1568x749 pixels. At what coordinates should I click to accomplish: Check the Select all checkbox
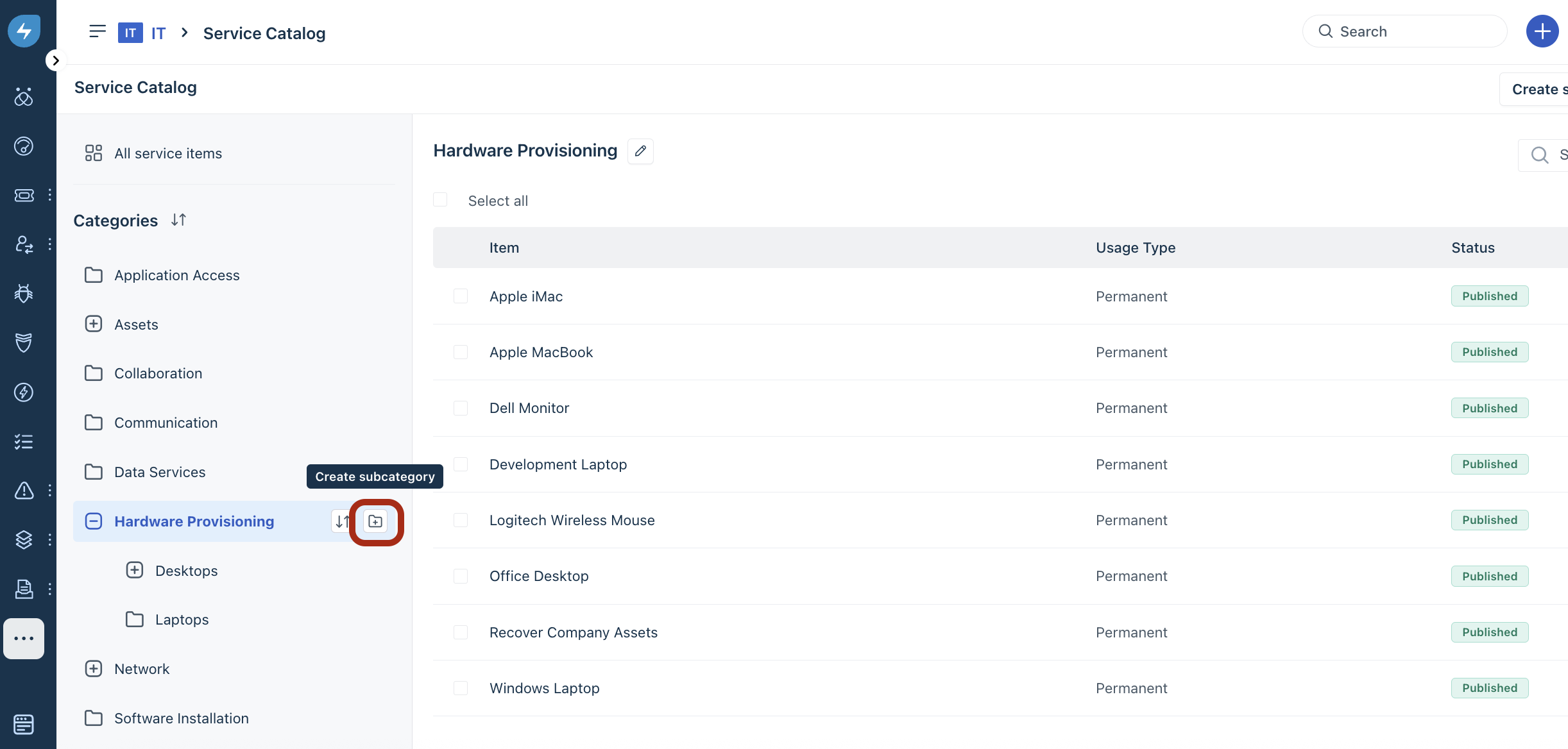pyautogui.click(x=440, y=200)
